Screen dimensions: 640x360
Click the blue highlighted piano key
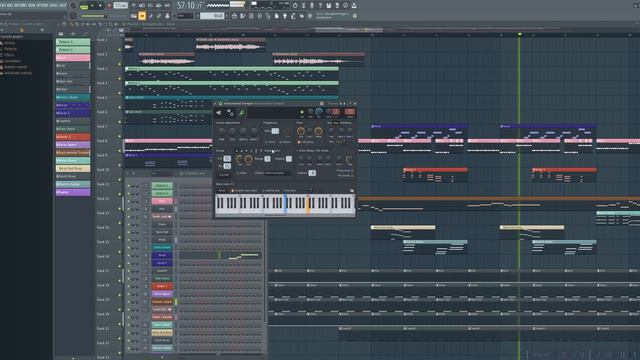pos(285,203)
